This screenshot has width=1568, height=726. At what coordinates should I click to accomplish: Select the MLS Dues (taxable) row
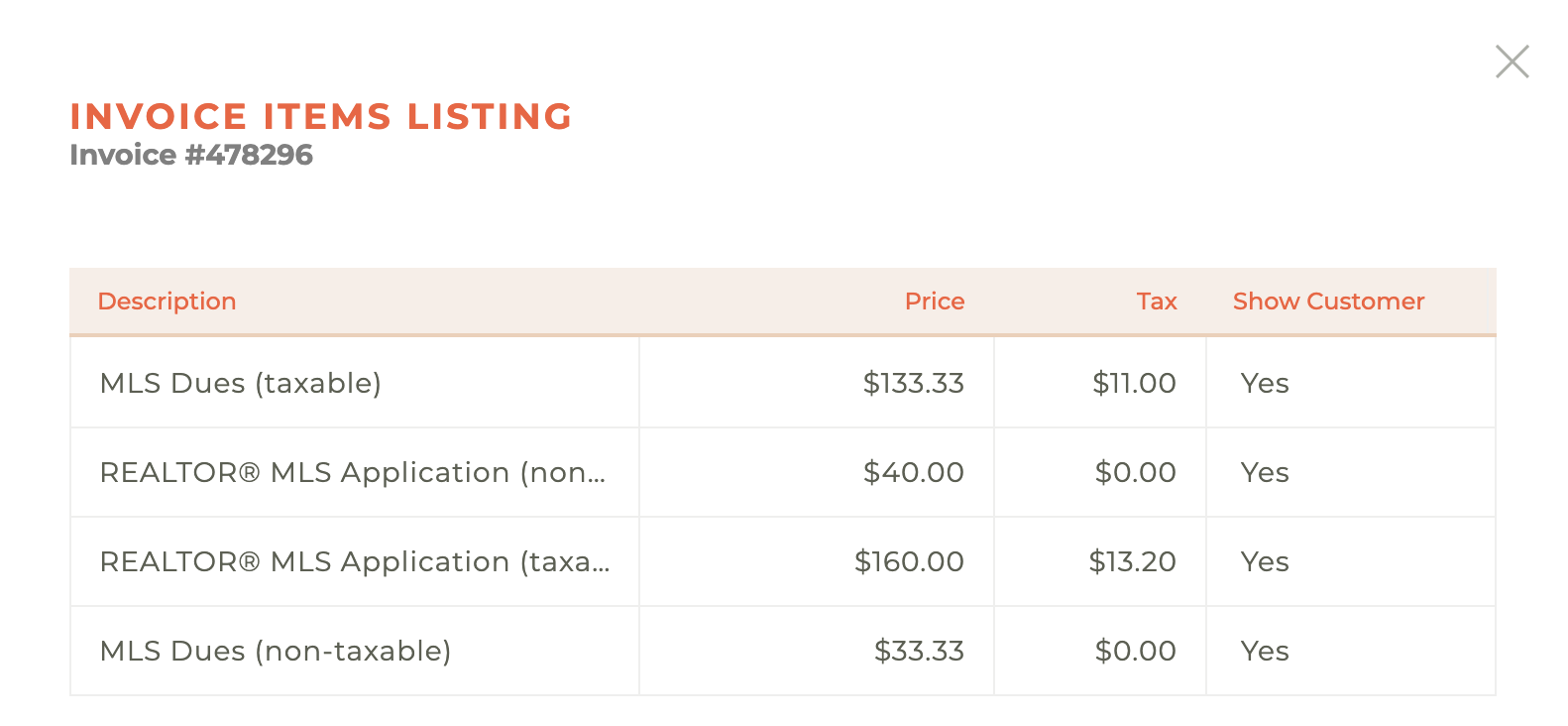[x=240, y=383]
